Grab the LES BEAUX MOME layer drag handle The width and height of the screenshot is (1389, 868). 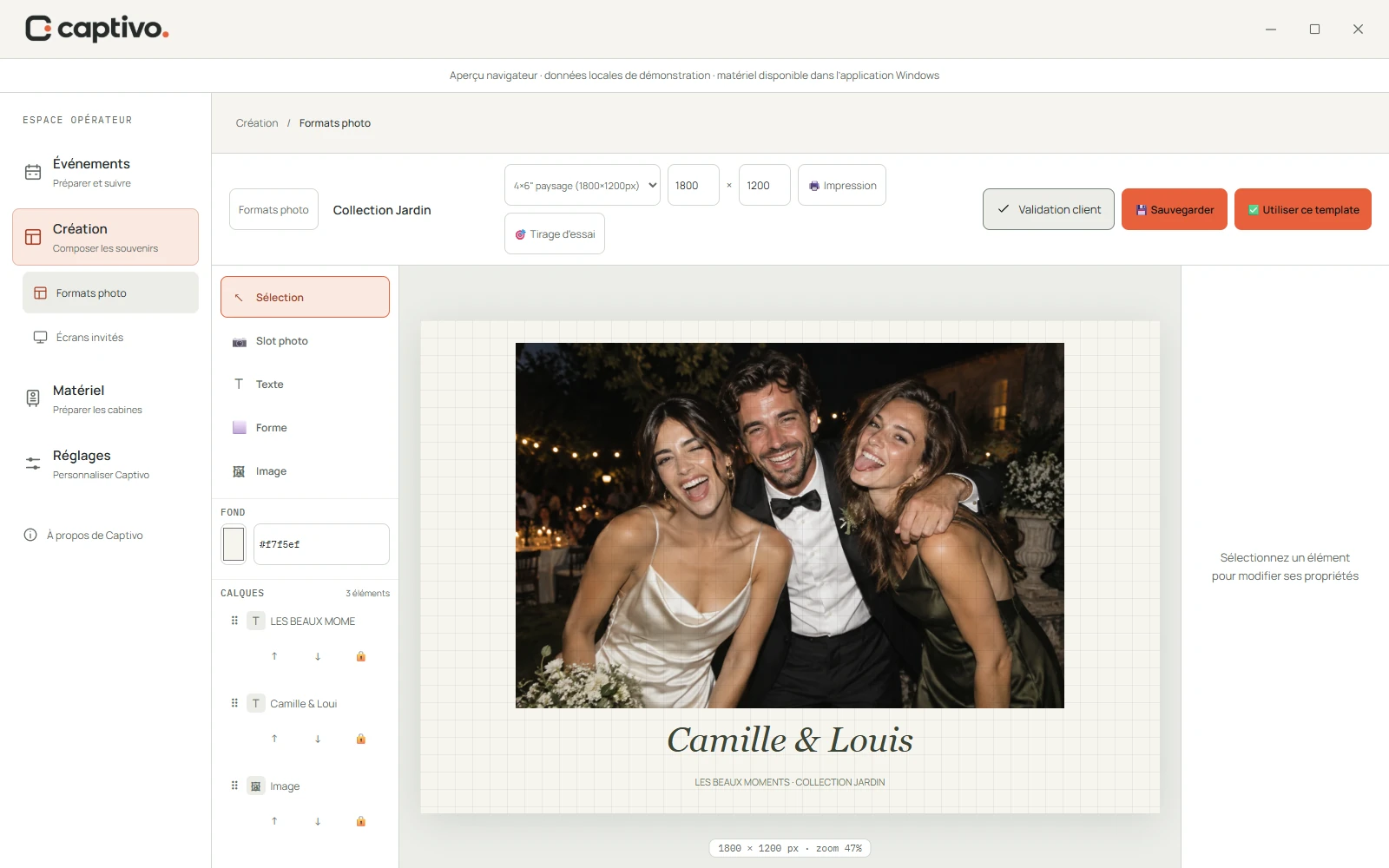pyautogui.click(x=234, y=621)
